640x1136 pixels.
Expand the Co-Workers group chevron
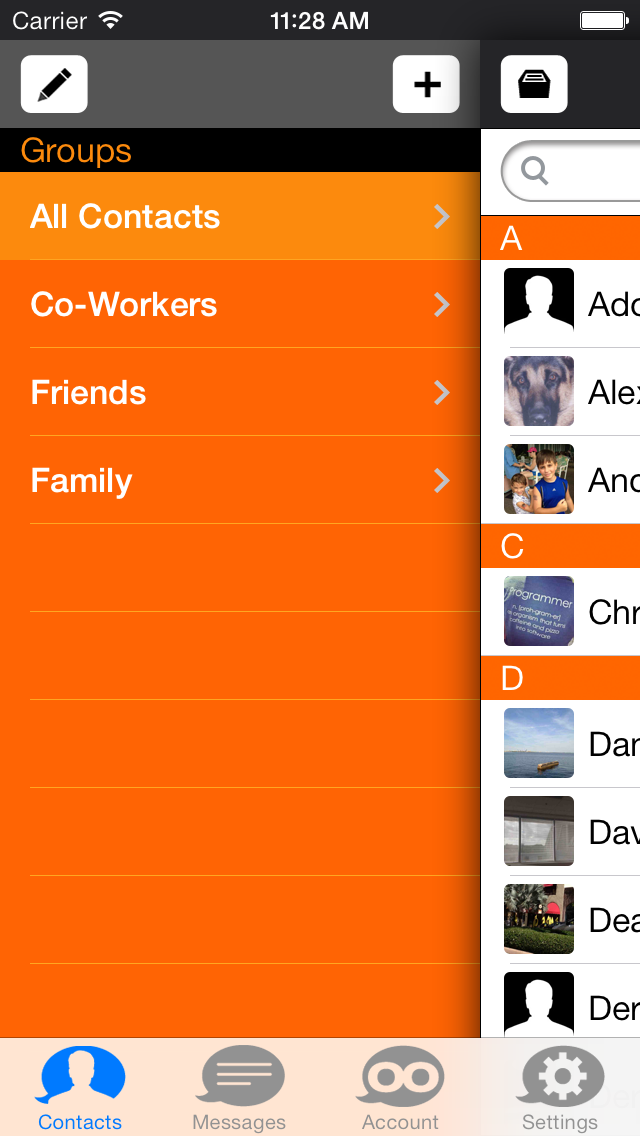(x=441, y=305)
